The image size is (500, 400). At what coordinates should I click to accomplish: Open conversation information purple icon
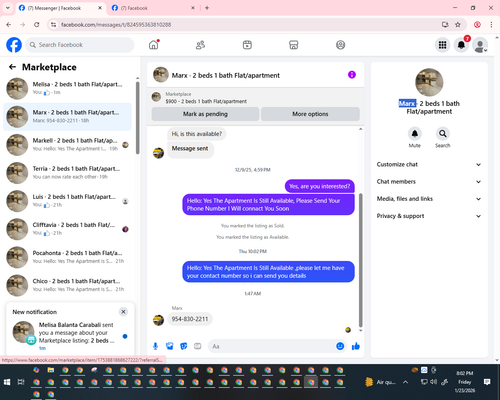point(352,75)
